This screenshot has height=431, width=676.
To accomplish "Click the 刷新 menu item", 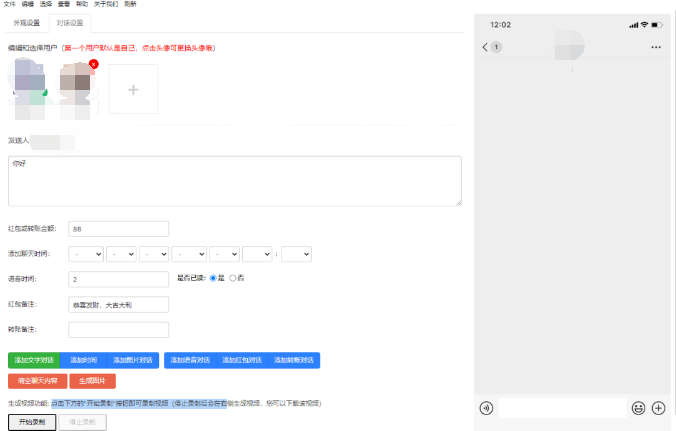I will pyautogui.click(x=130, y=4).
